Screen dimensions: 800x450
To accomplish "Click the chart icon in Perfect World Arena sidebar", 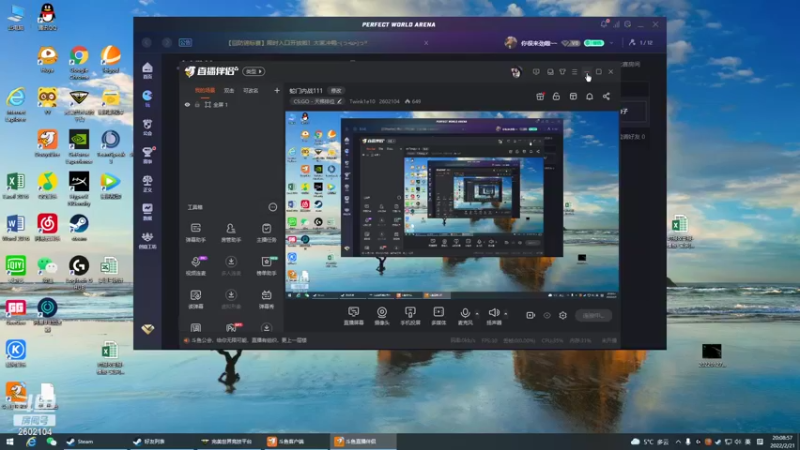I will [147, 211].
